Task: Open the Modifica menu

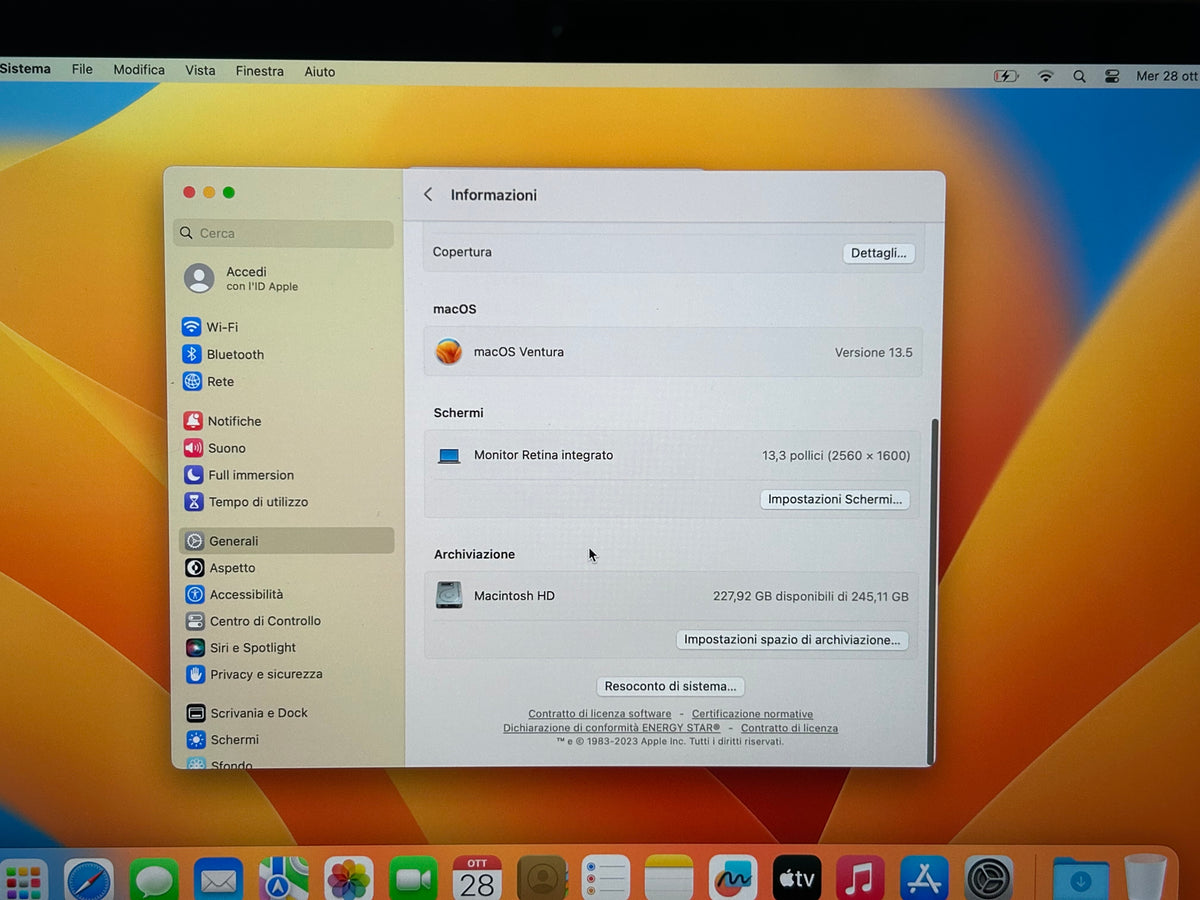Action: click(139, 70)
